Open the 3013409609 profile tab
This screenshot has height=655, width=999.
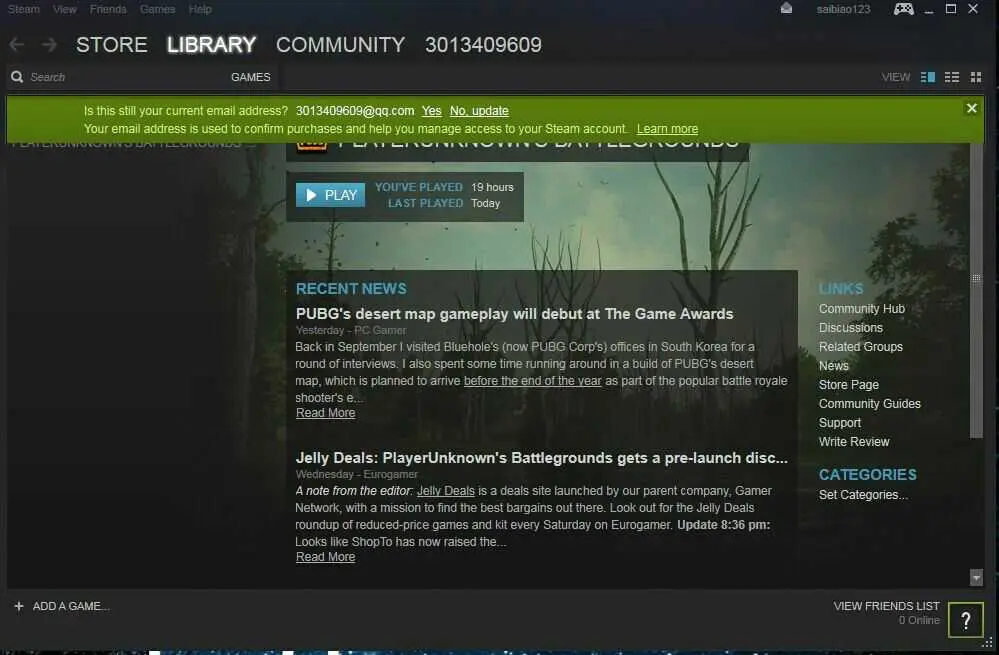tap(483, 45)
